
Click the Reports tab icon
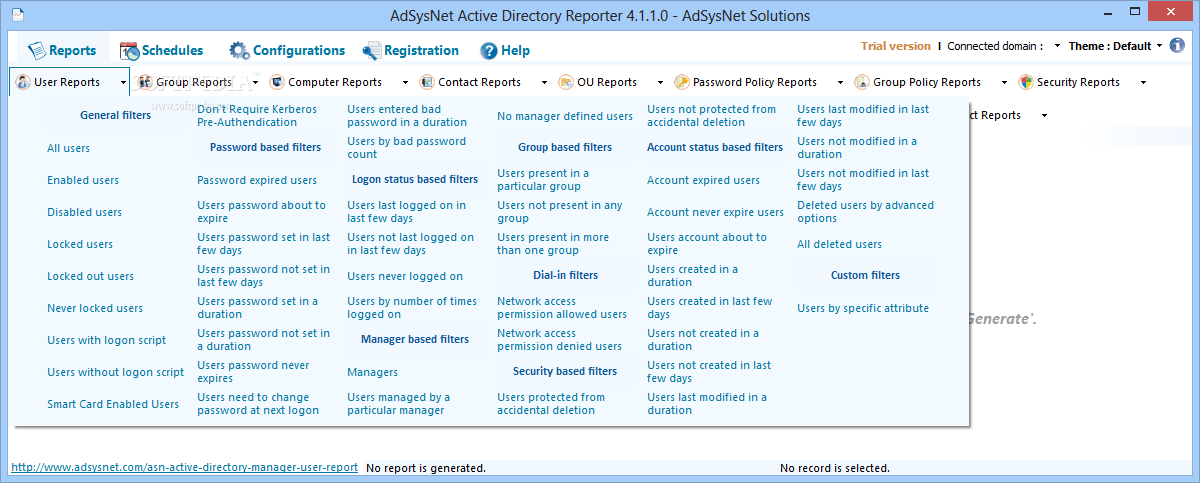(36, 50)
